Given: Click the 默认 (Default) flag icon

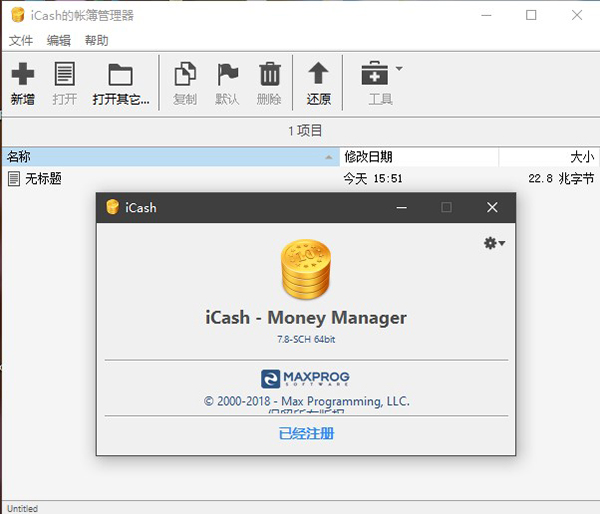Looking at the screenshot, I should click(227, 74).
